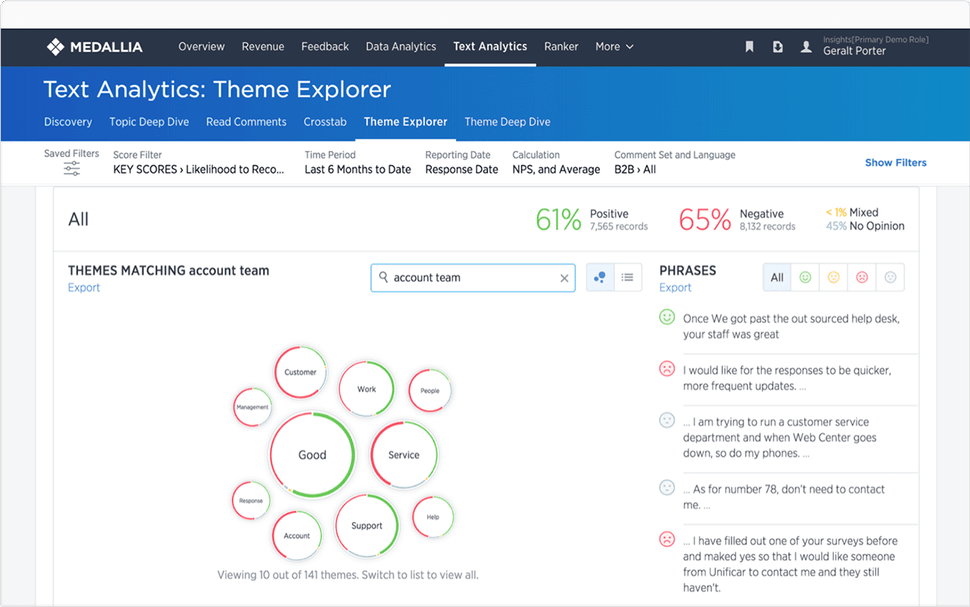Click the bookmark icon in top bar
Screen dimensions: 970x607
click(749, 47)
